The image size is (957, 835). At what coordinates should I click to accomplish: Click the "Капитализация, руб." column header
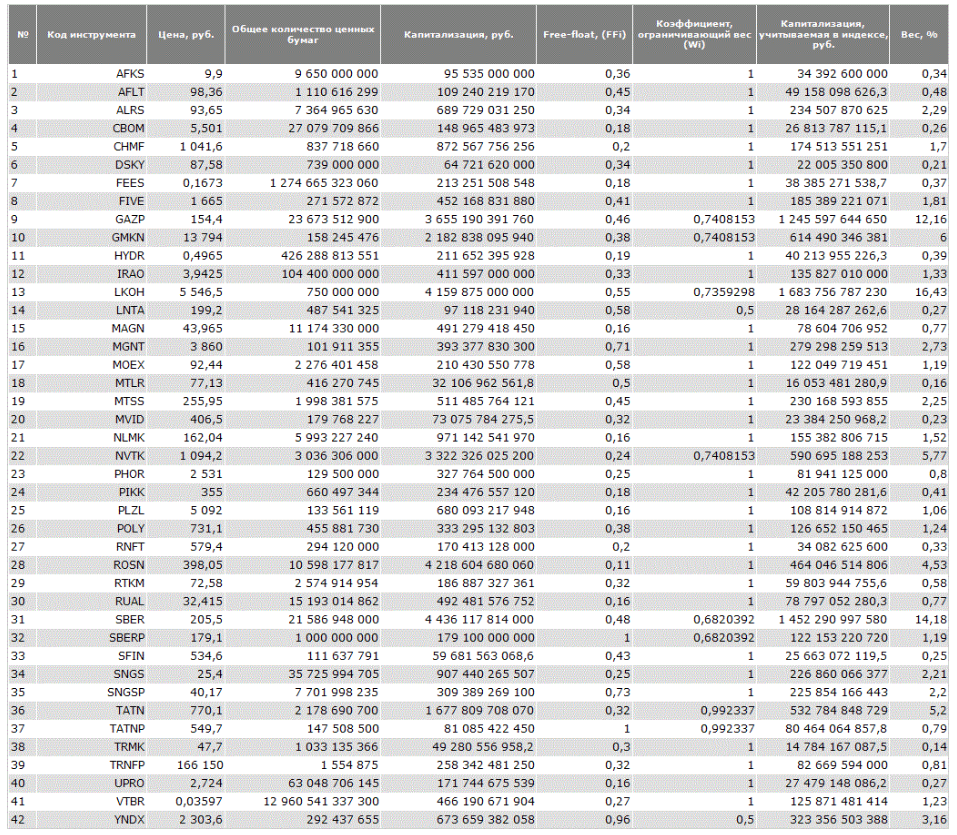[458, 35]
